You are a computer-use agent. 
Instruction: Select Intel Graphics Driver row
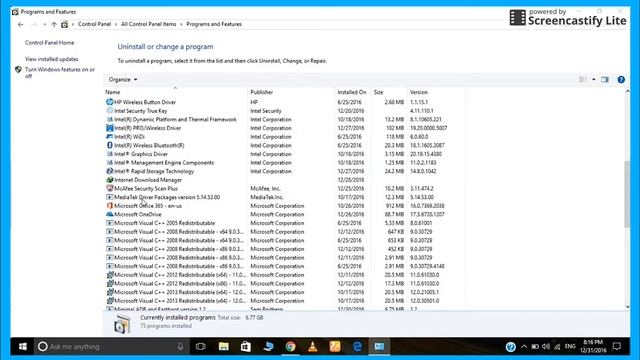[x=141, y=154]
